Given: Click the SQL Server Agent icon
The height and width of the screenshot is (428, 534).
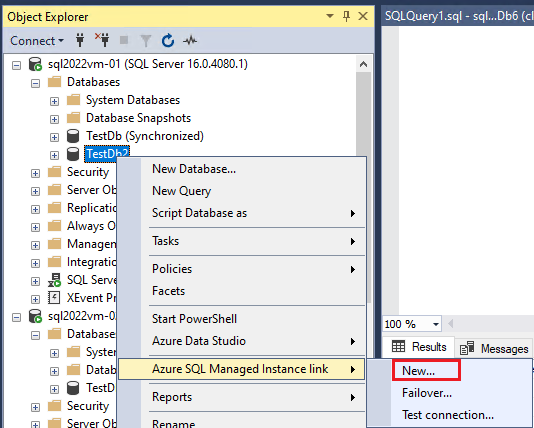Looking at the screenshot, I should (x=54, y=280).
